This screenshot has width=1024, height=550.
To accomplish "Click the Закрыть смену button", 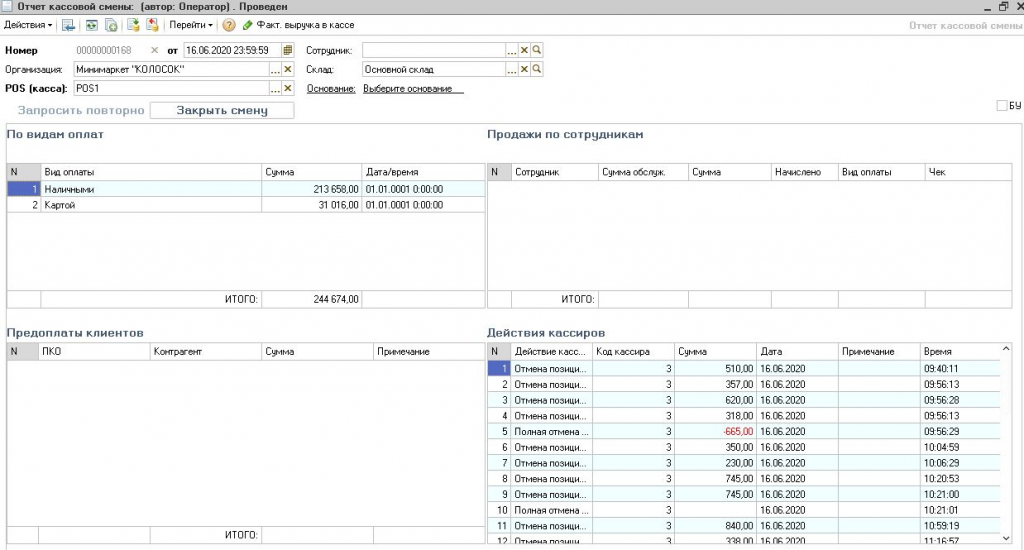I will (x=222, y=110).
